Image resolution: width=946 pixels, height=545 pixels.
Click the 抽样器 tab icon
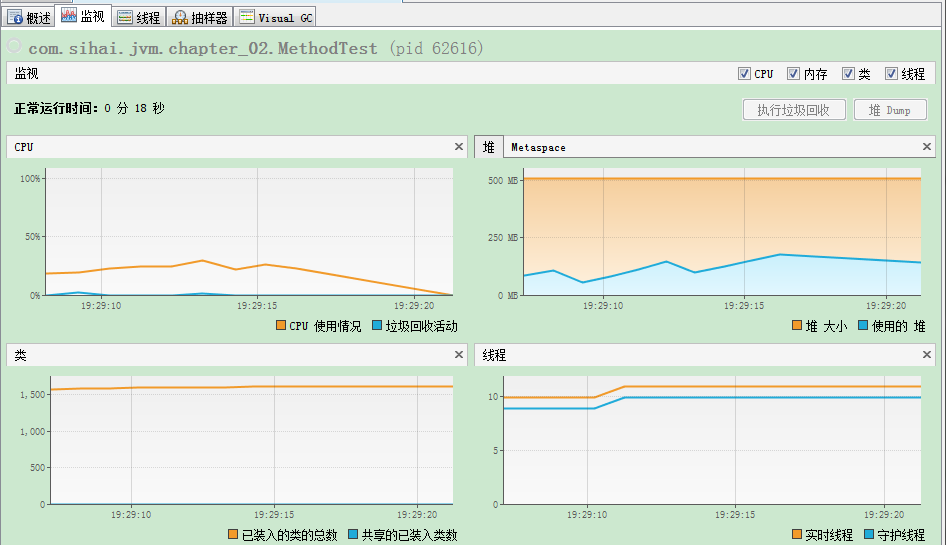pyautogui.click(x=180, y=18)
